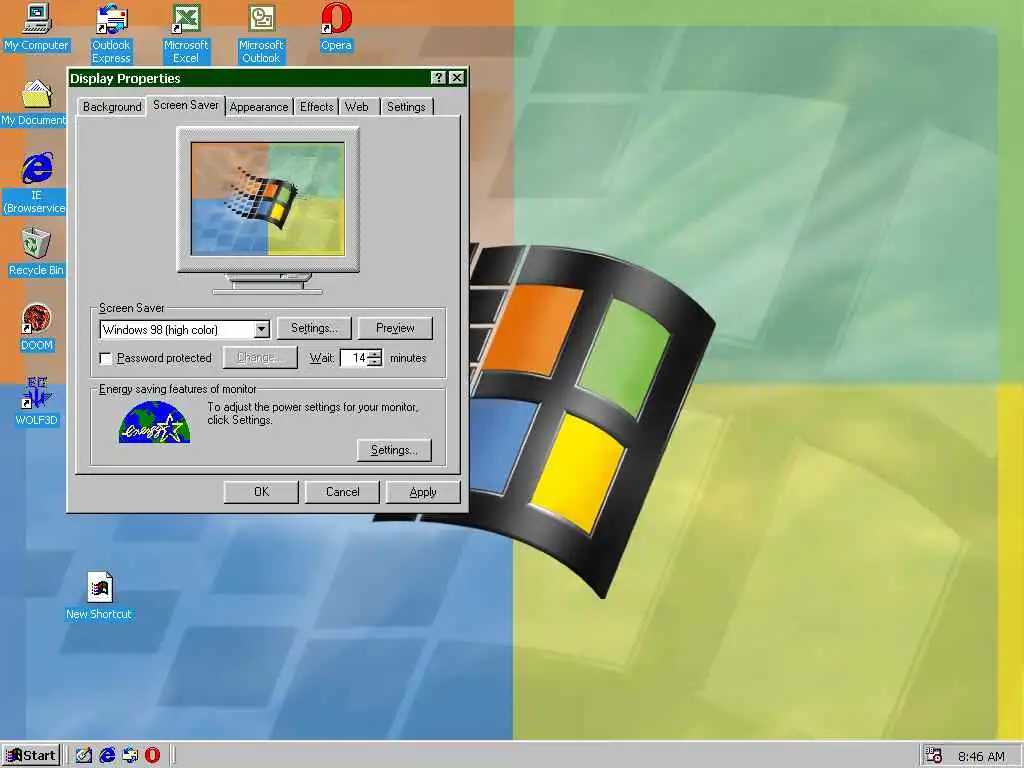The height and width of the screenshot is (768, 1024).
Task: Cancel the Display Properties dialog
Action: click(x=342, y=492)
